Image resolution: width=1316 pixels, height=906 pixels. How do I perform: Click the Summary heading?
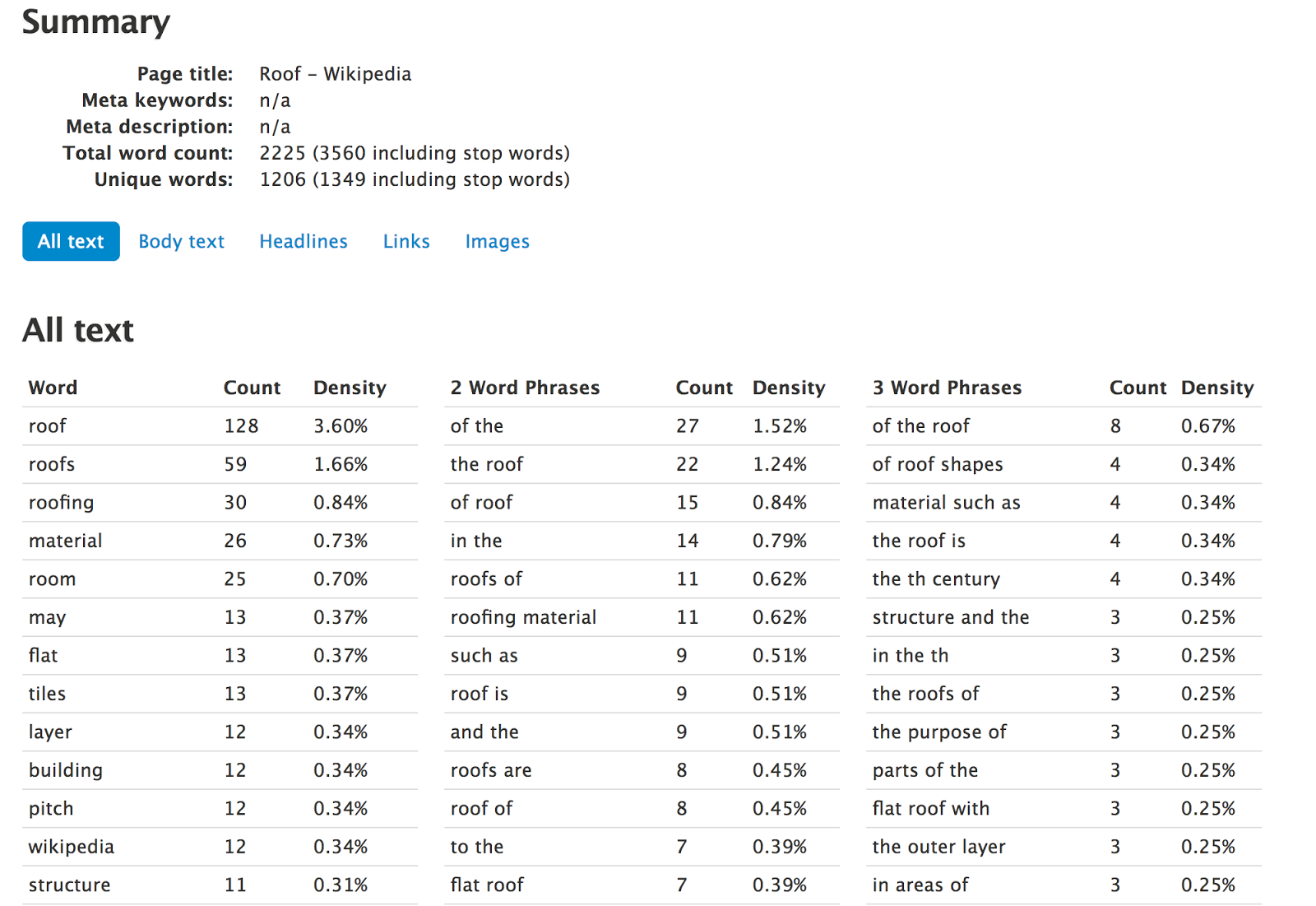[95, 22]
